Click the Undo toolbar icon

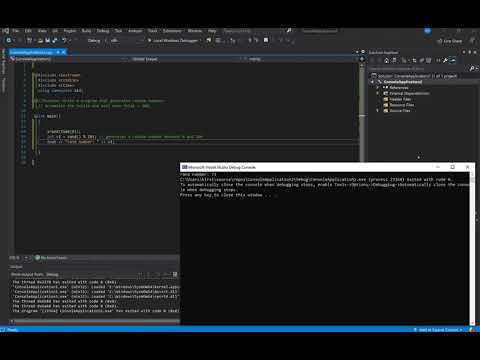[64, 40]
